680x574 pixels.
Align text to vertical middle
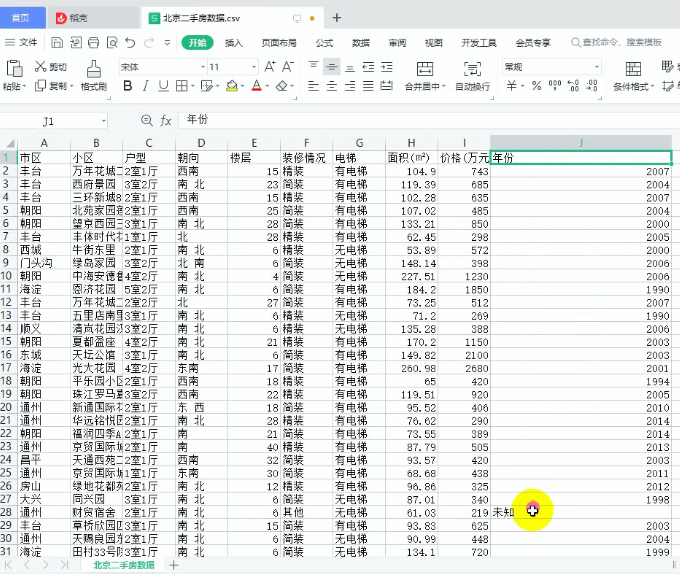point(332,67)
